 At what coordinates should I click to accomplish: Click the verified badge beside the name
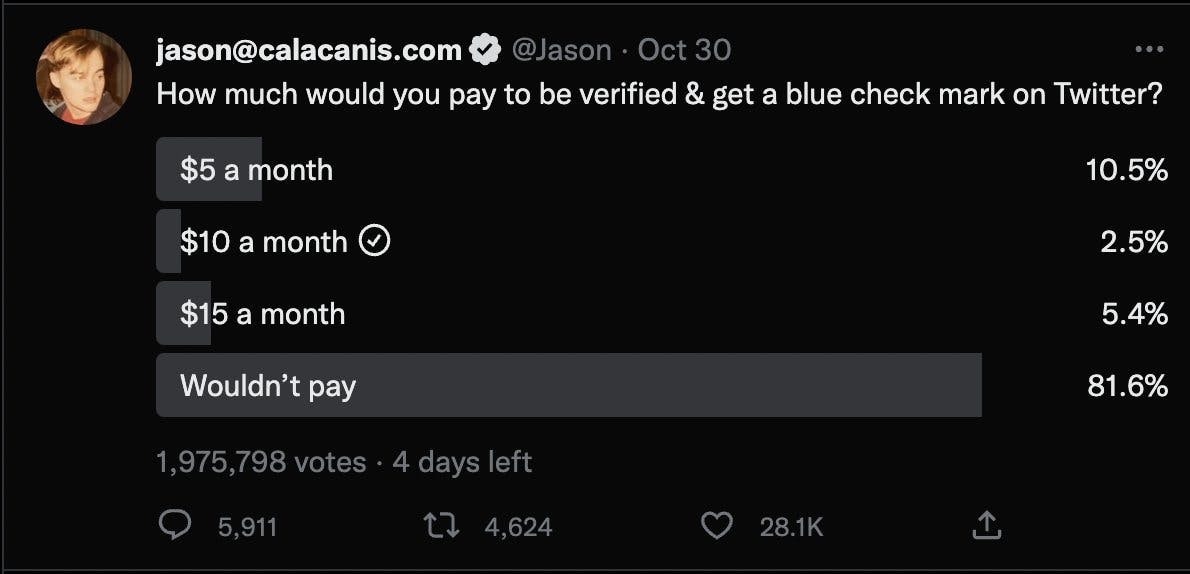pos(485,50)
